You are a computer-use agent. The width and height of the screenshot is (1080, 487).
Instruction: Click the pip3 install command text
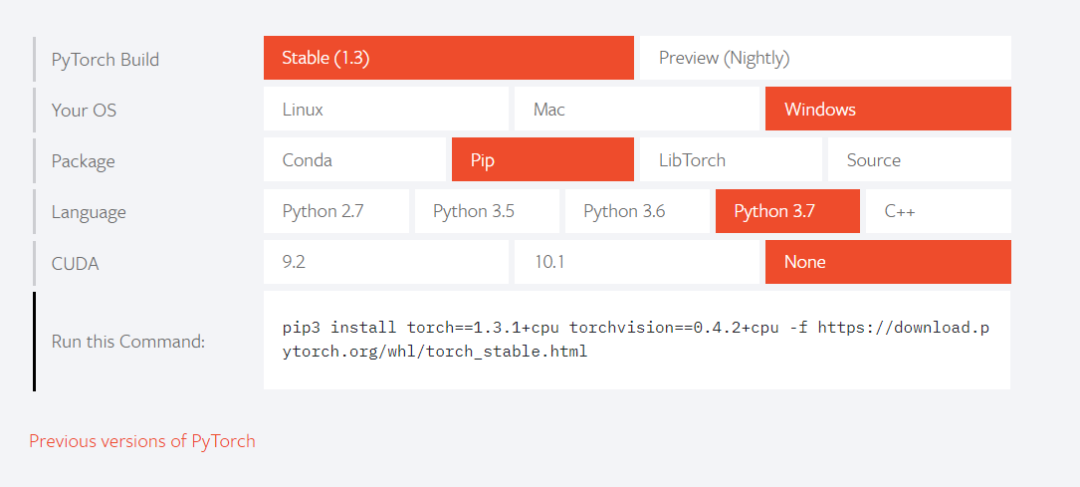click(x=636, y=339)
